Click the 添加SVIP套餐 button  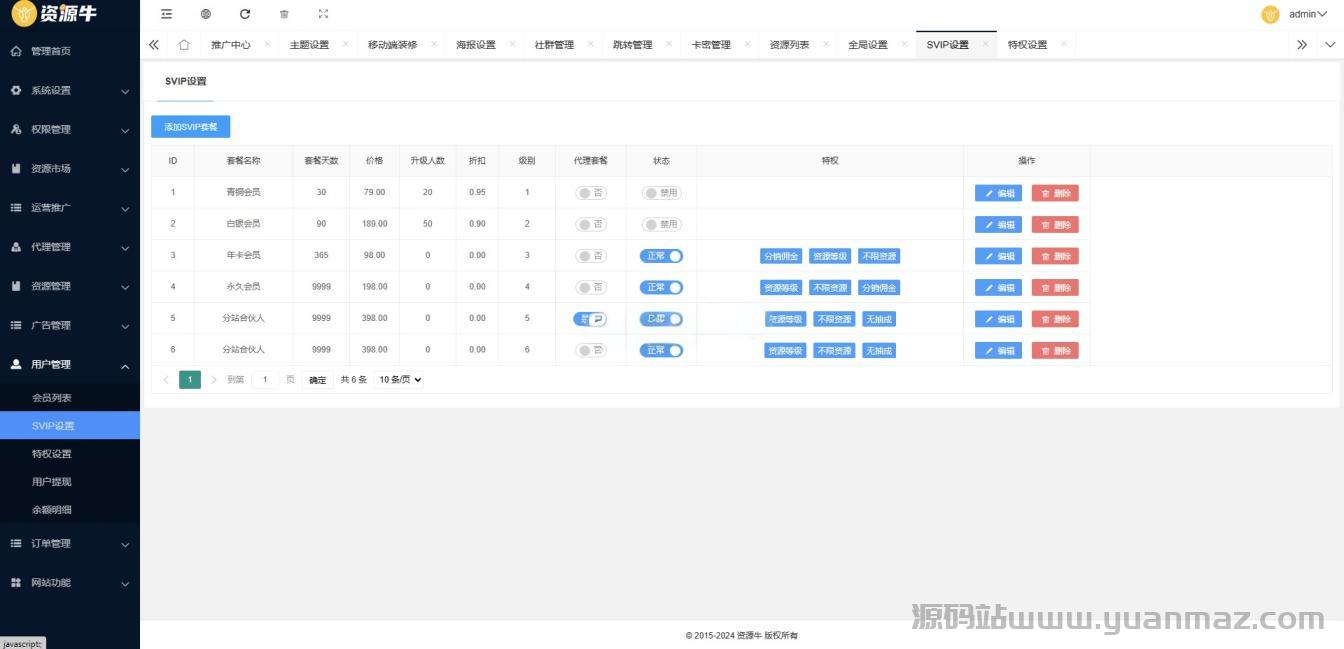pos(190,127)
